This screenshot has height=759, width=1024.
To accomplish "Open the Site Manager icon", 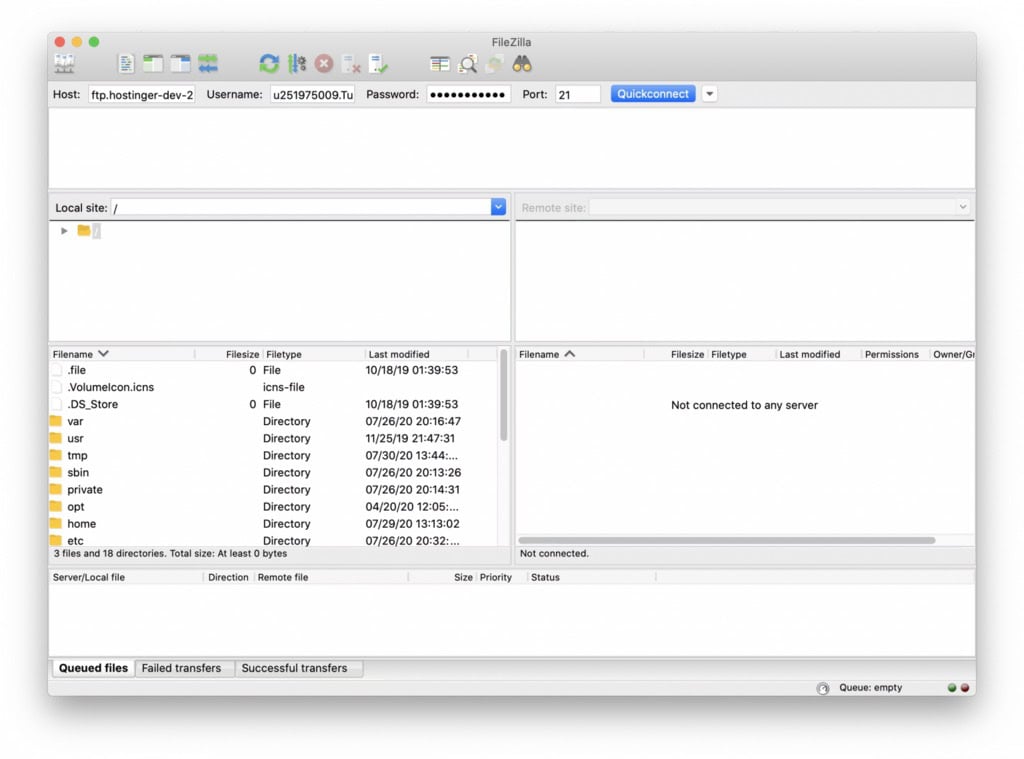I will pos(64,64).
